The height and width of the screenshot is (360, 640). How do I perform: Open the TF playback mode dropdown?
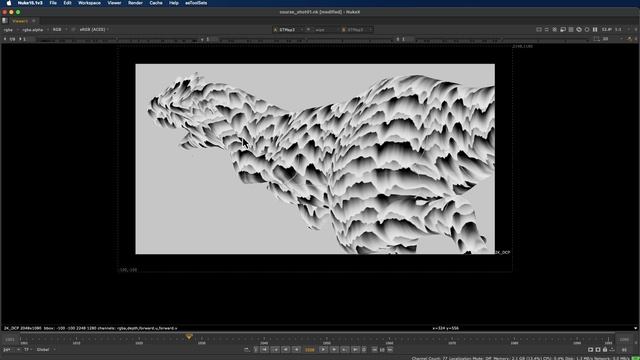[x=27, y=350]
